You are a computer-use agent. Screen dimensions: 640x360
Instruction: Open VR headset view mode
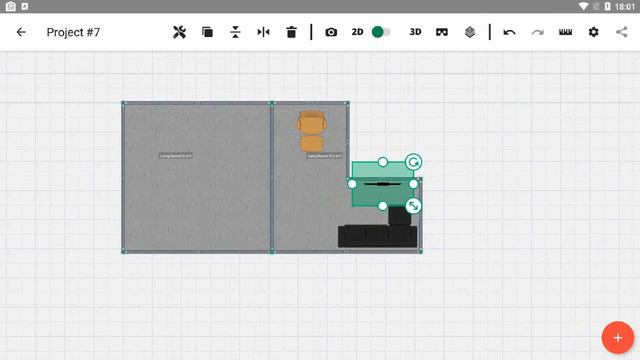pos(442,32)
